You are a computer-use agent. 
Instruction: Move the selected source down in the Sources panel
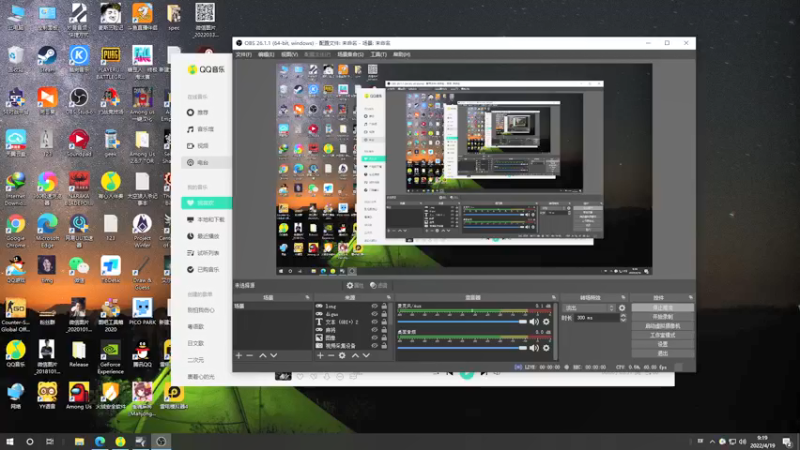tap(366, 356)
